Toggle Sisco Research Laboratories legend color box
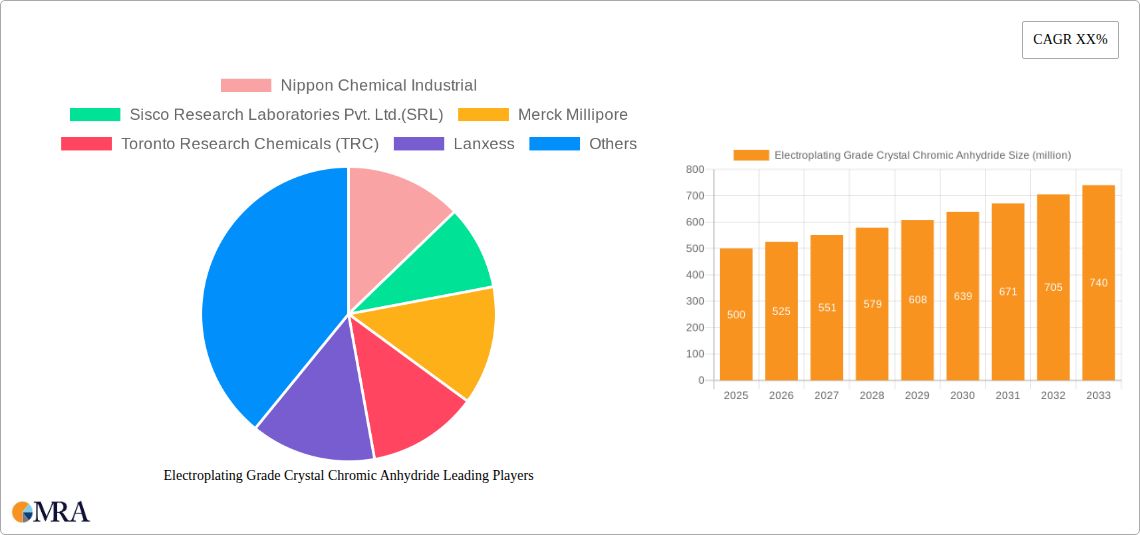Viewport: 1140px width, 535px height. (95, 115)
